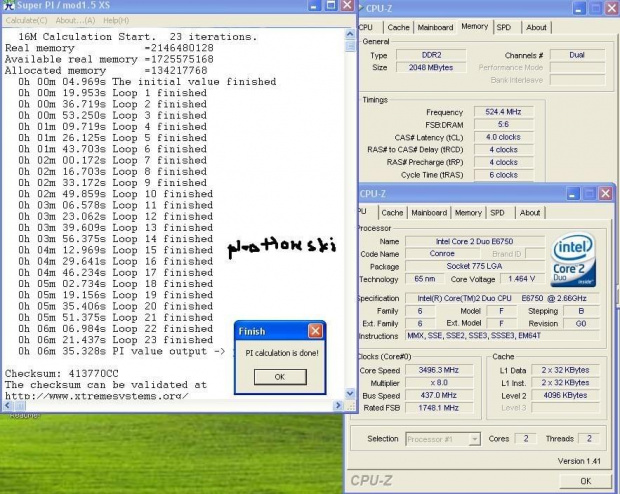Click the CAS# Latency value 4.0 clocks
This screenshot has width=620, height=494.
(x=503, y=137)
